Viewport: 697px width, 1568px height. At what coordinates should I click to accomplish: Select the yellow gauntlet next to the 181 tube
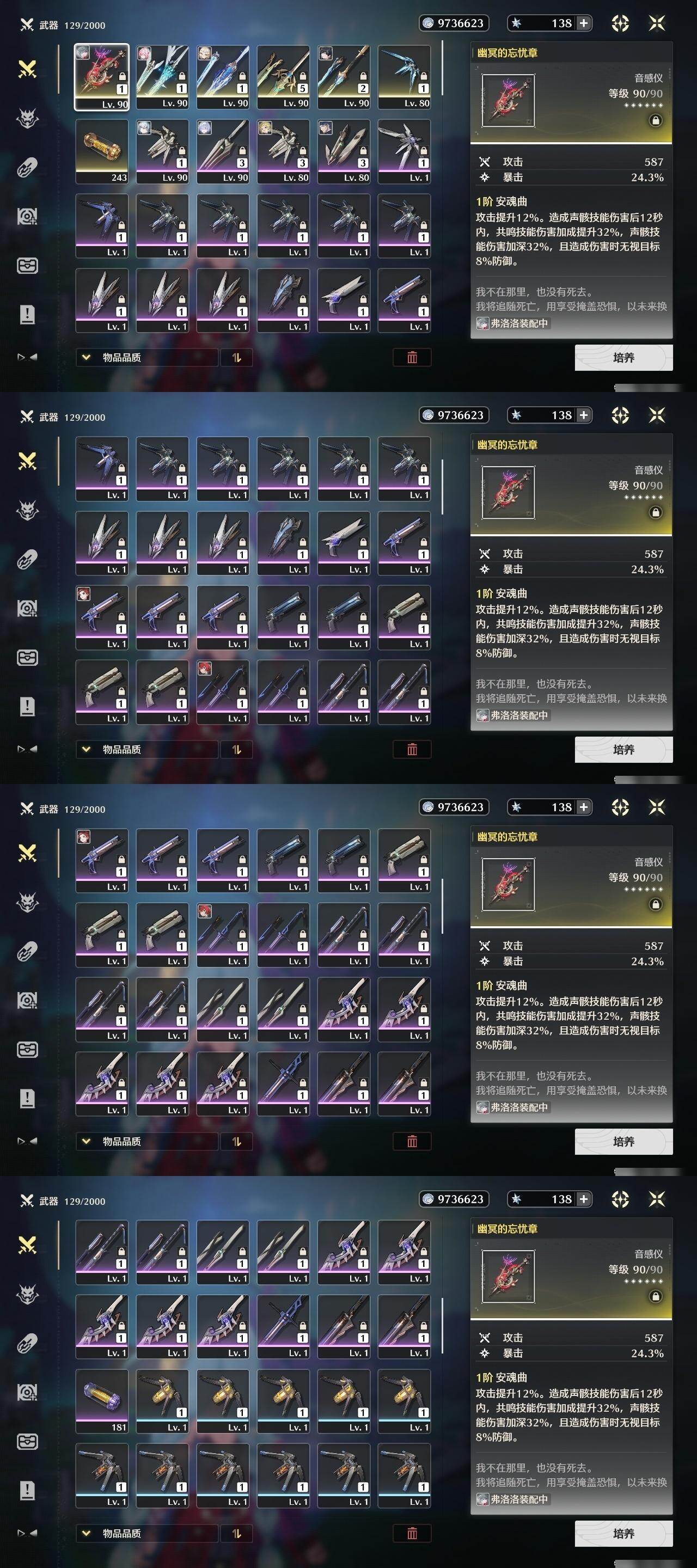[x=162, y=1401]
